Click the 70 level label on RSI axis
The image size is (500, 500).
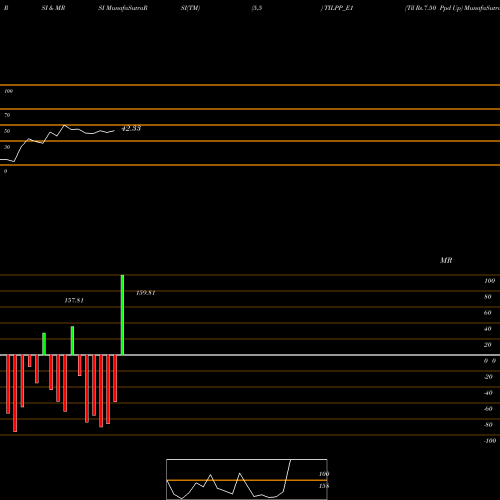7,115
